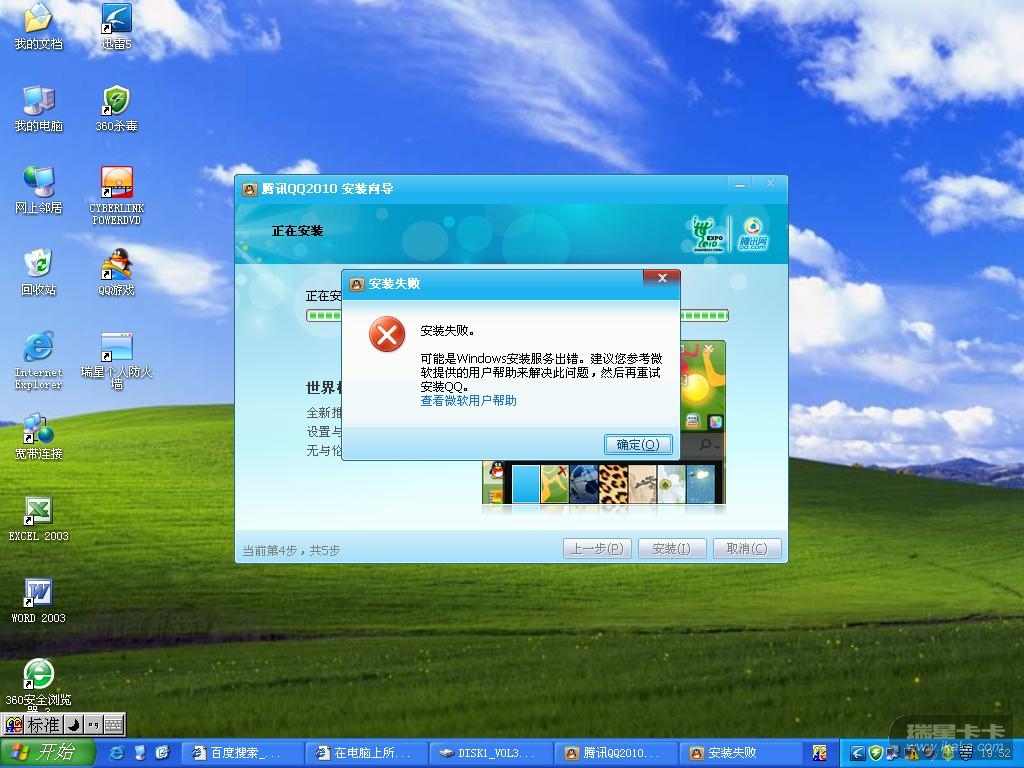Minimize the 腾讯QQ2010 安装向导 window
This screenshot has width=1024, height=768.
point(739,186)
